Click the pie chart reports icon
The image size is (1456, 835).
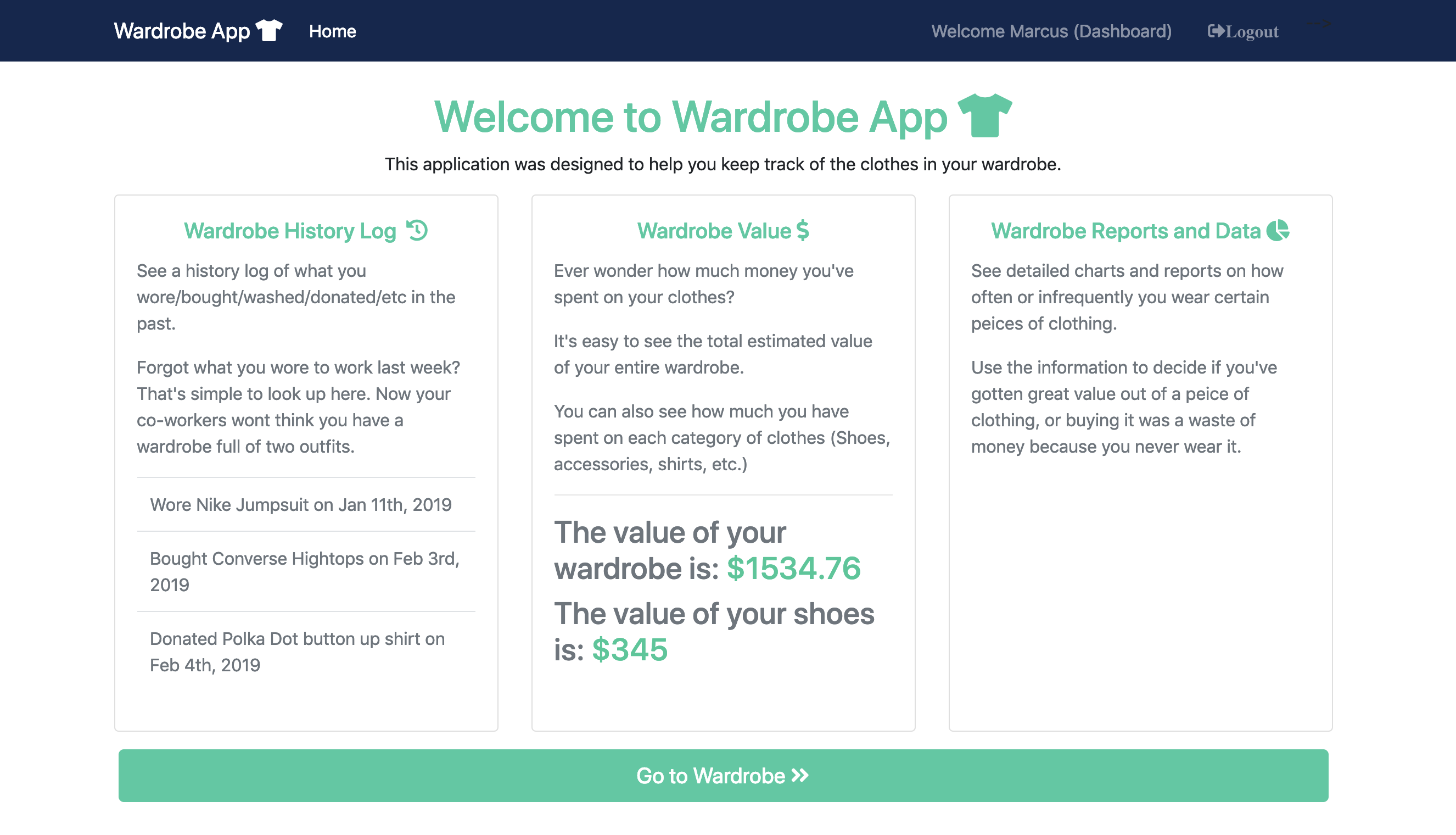(1277, 230)
